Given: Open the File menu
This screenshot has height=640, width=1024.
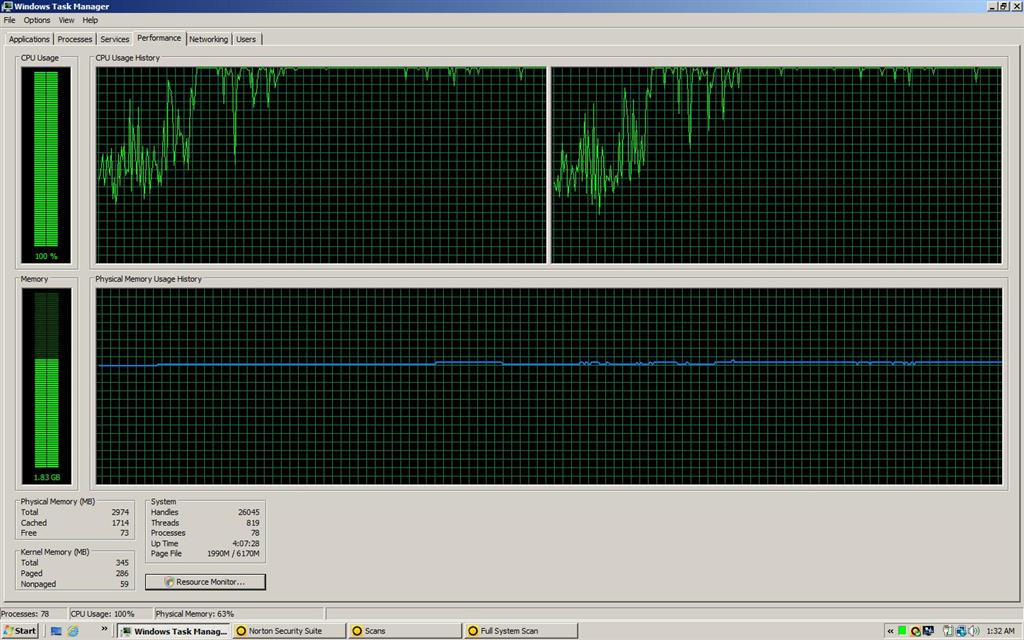Looking at the screenshot, I should point(9,20).
